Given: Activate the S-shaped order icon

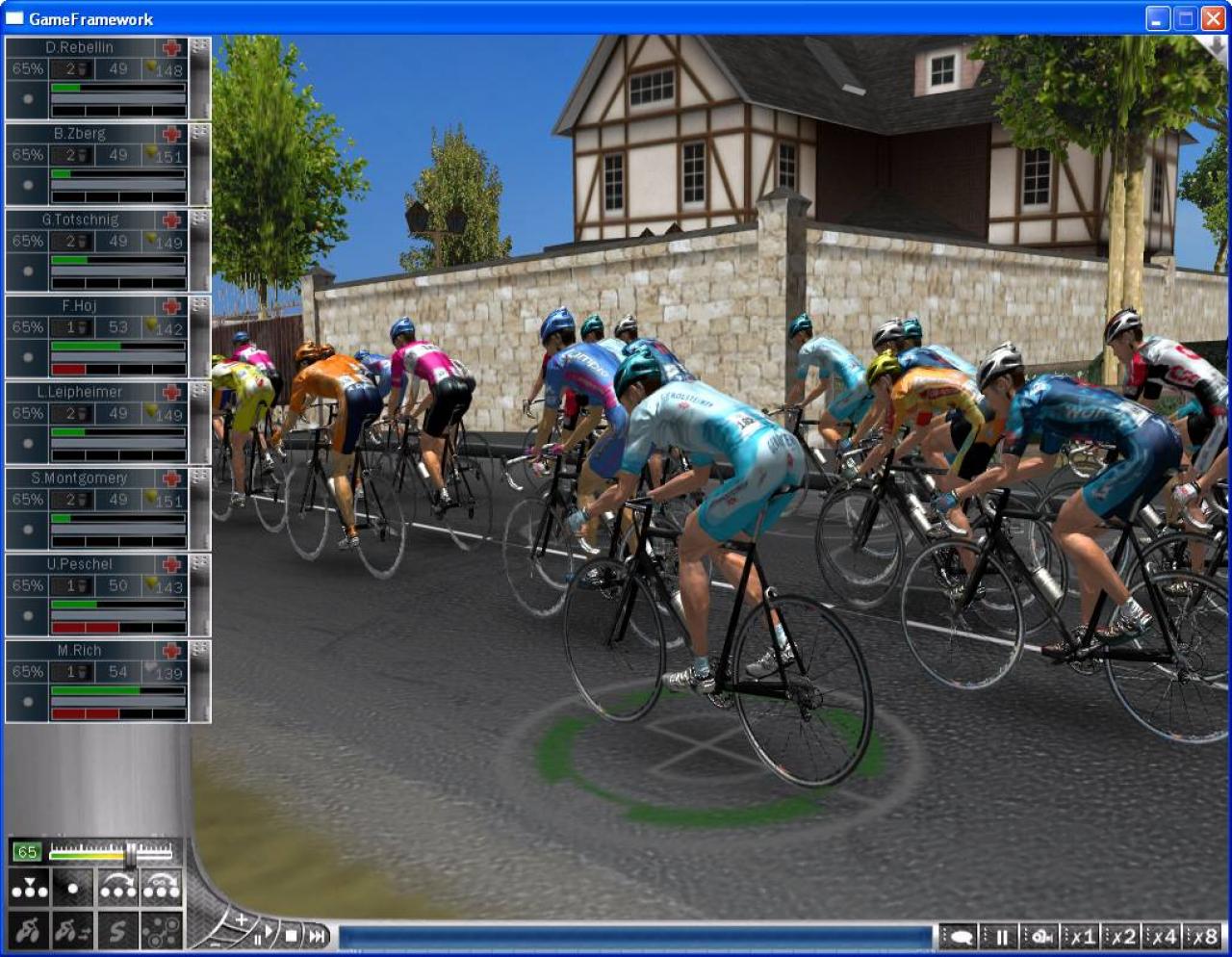Looking at the screenshot, I should [117, 931].
